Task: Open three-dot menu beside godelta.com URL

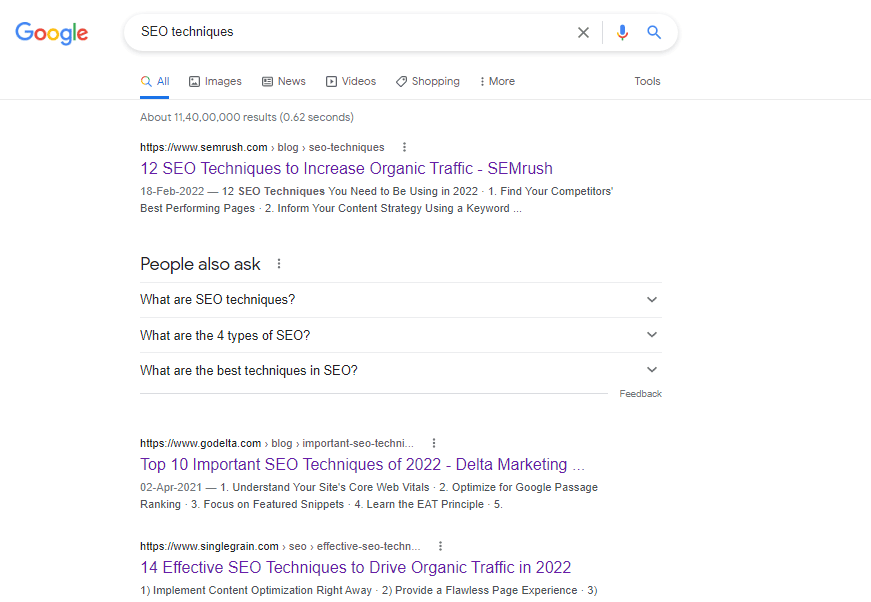Action: click(434, 443)
